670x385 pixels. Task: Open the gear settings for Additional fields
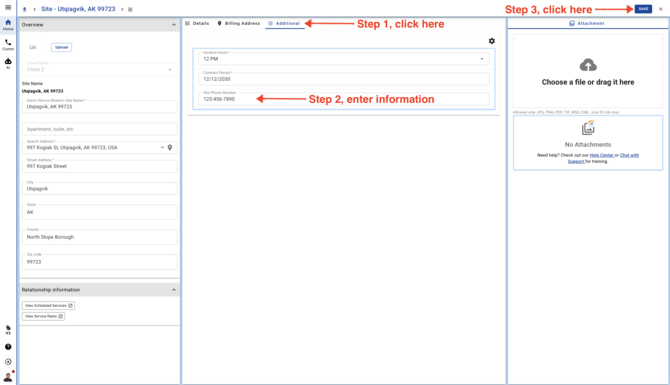491,41
